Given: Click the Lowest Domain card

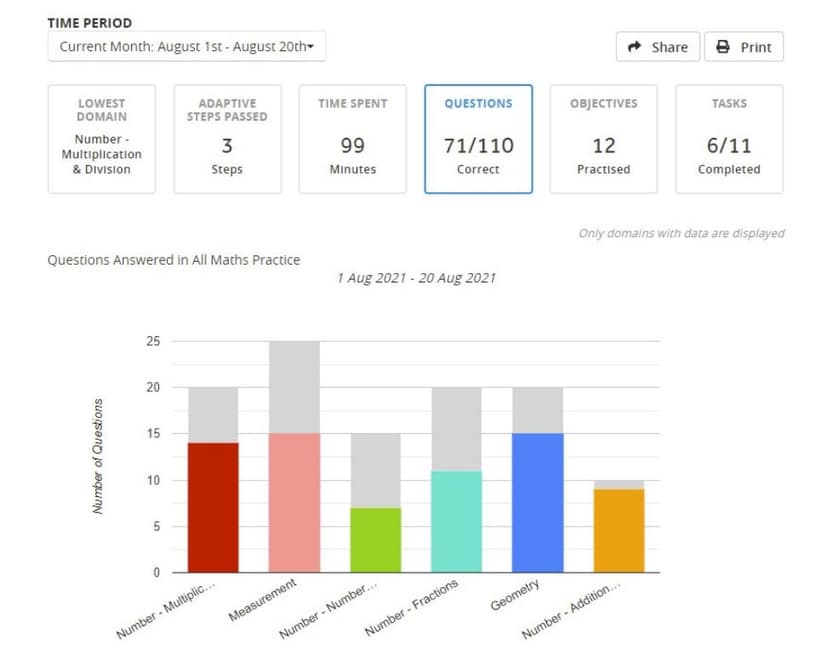Looking at the screenshot, I should pyautogui.click(x=102, y=138).
